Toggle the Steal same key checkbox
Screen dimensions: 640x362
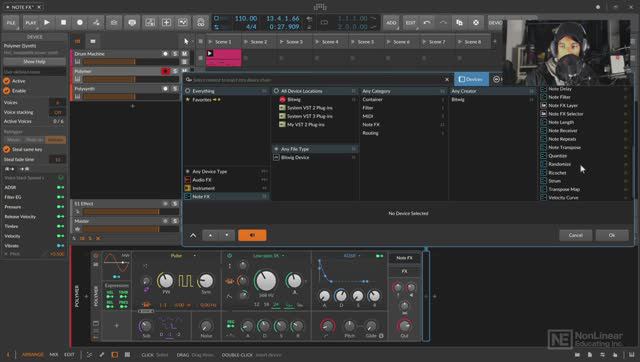tap(7, 149)
